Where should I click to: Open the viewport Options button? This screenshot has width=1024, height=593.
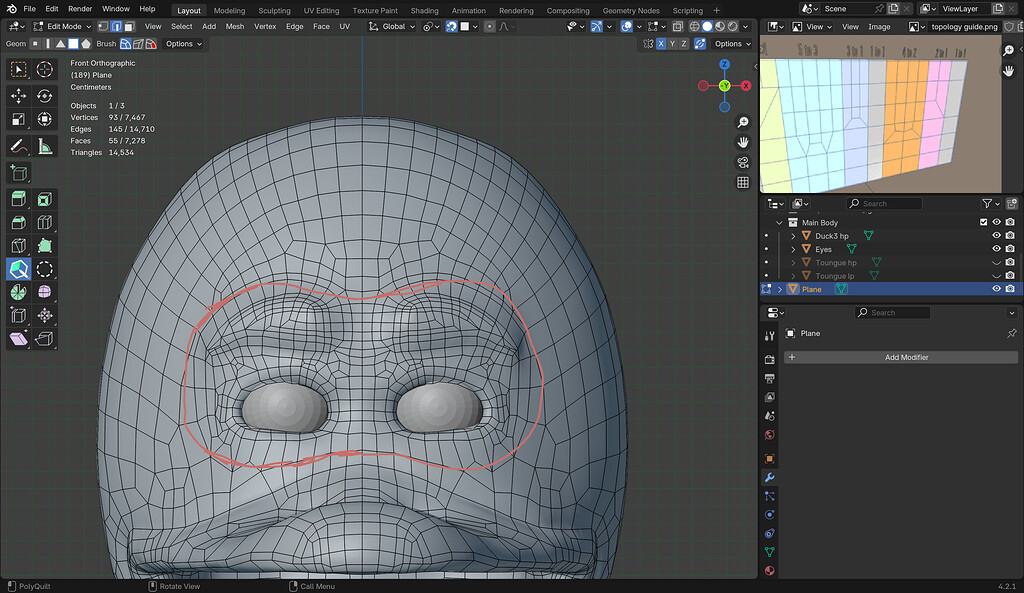[x=732, y=43]
